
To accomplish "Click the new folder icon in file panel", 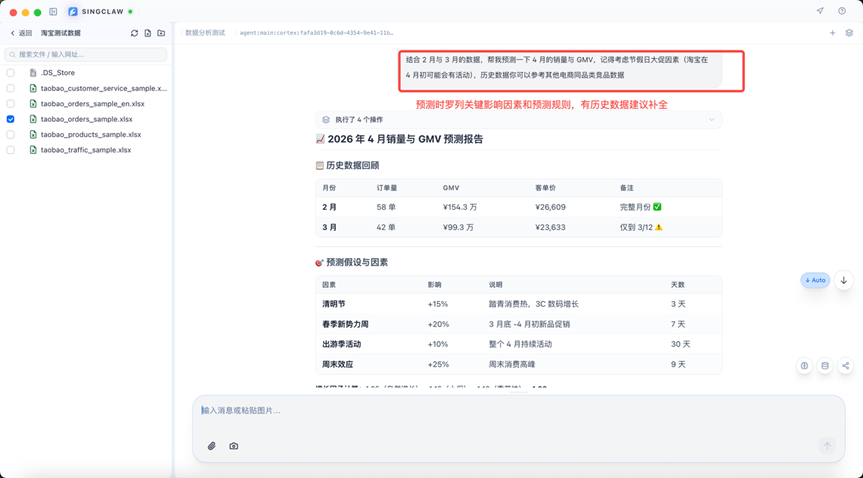I will [161, 33].
